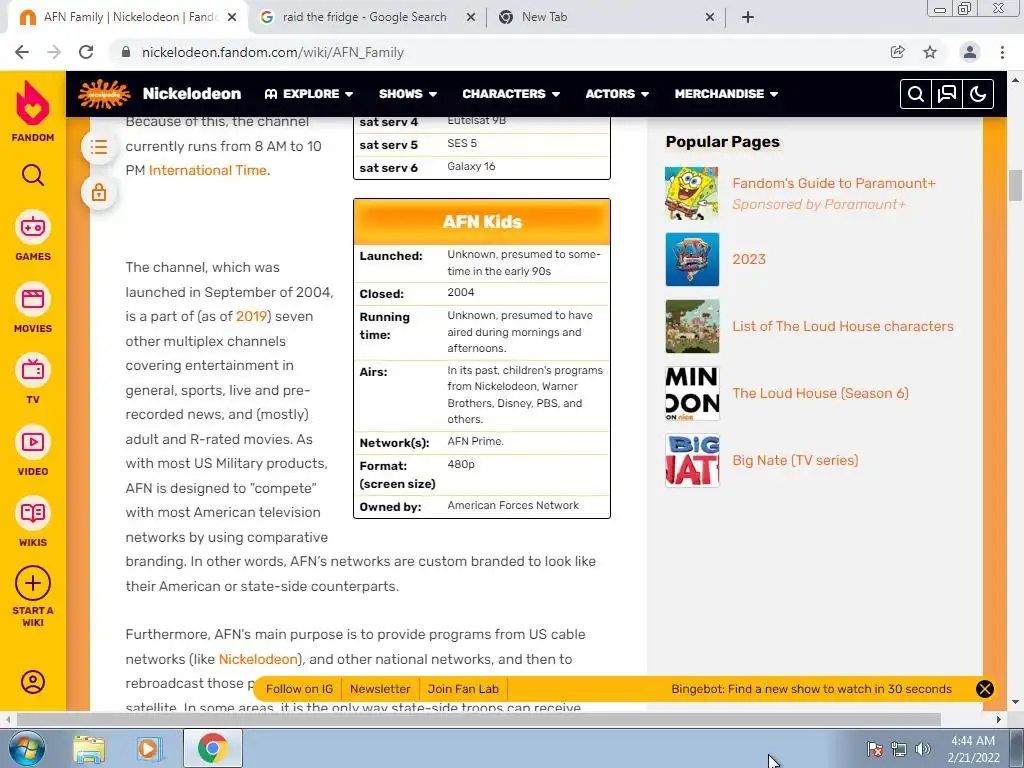Expand the Merchandise dropdown menu

(x=726, y=94)
